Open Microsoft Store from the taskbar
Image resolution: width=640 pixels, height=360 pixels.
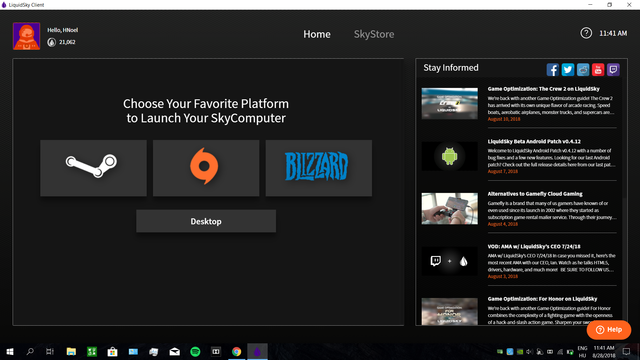tap(112, 351)
